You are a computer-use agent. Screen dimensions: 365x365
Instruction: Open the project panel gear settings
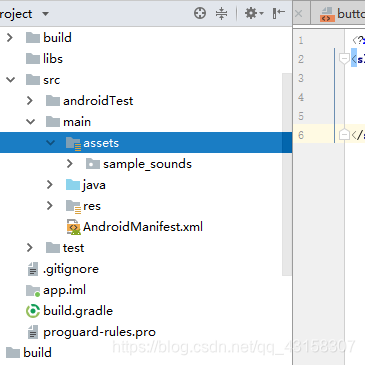point(254,13)
